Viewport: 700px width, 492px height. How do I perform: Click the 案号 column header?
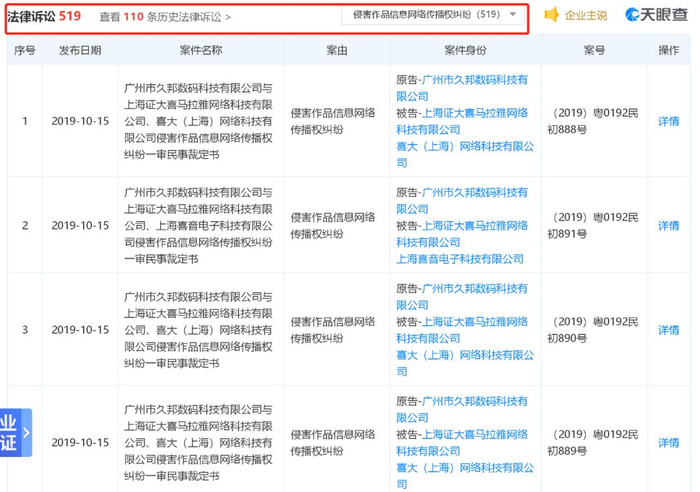tap(594, 50)
